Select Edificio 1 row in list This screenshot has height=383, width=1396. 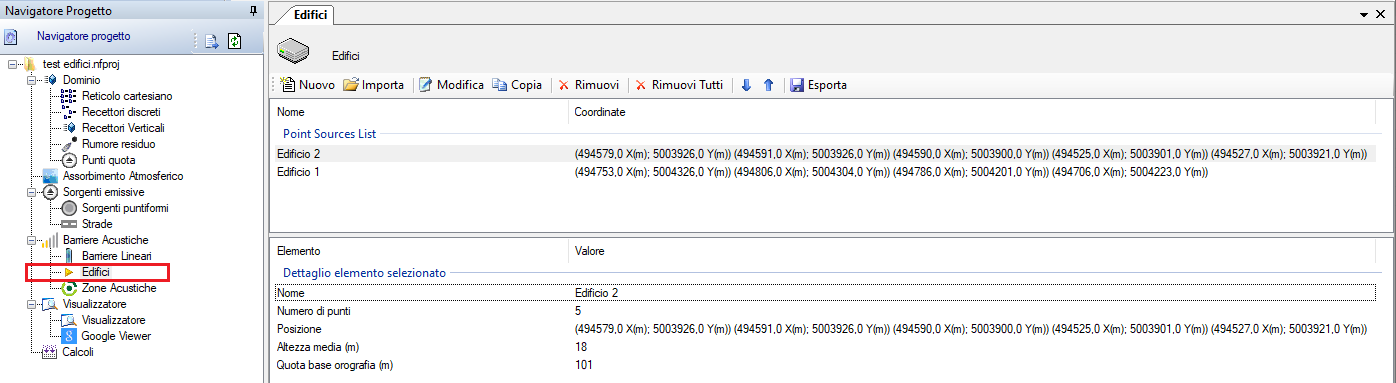point(825,172)
